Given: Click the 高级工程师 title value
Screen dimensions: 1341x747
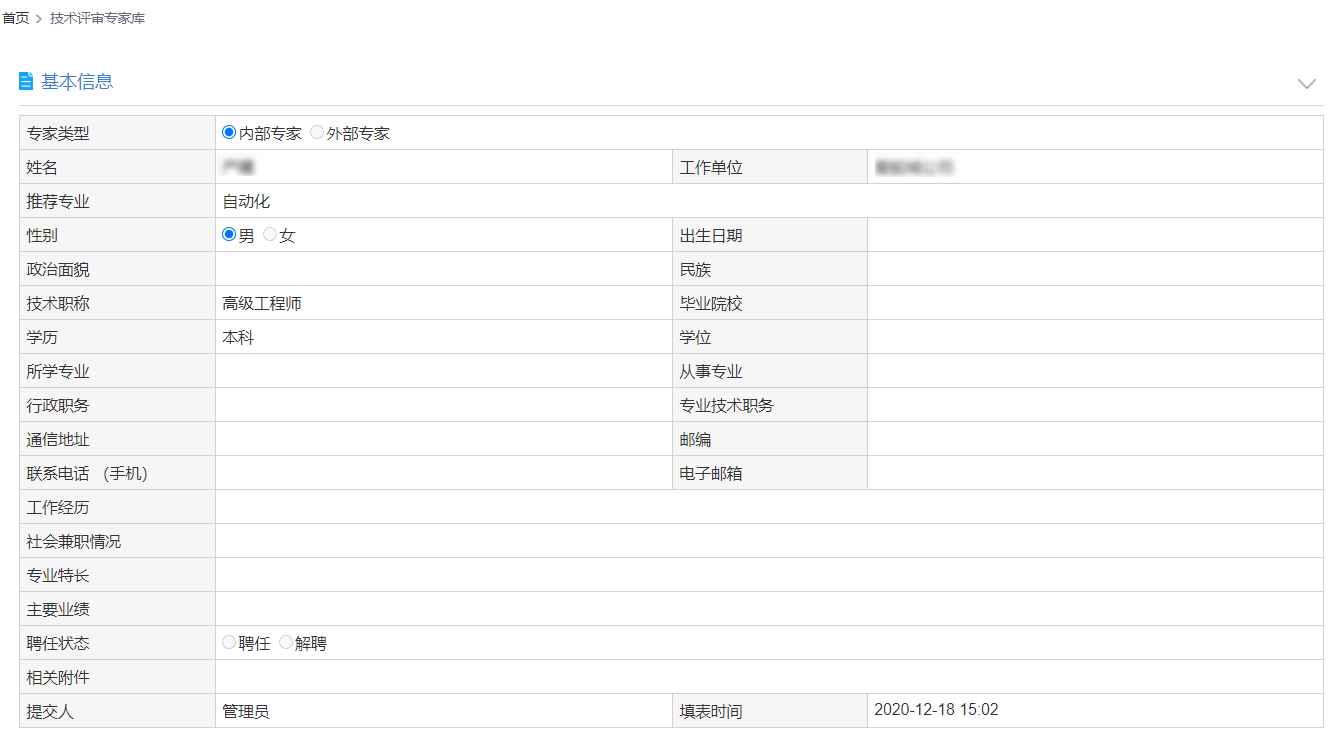Looking at the screenshot, I should tap(262, 303).
